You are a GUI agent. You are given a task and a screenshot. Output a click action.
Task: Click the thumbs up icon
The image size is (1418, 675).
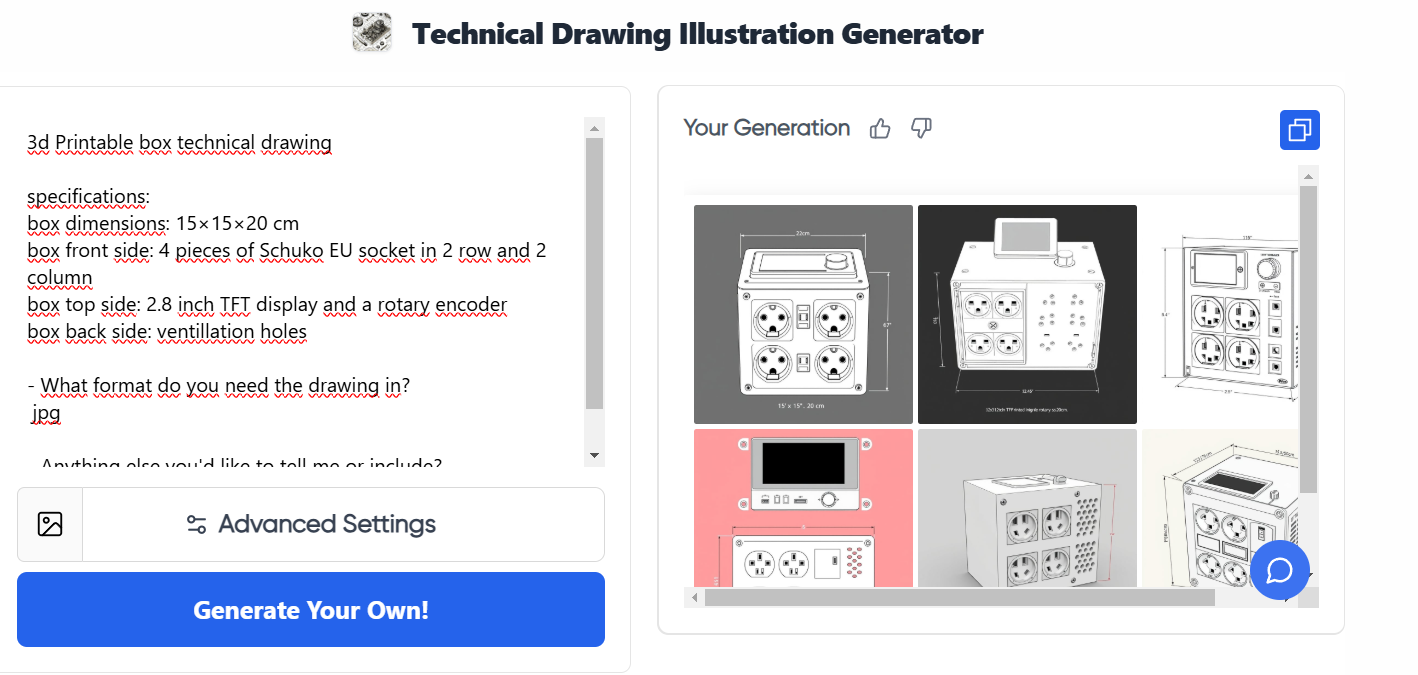880,128
